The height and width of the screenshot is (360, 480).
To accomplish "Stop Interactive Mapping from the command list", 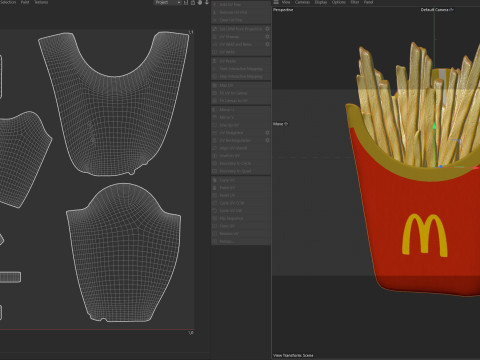I will point(241,76).
